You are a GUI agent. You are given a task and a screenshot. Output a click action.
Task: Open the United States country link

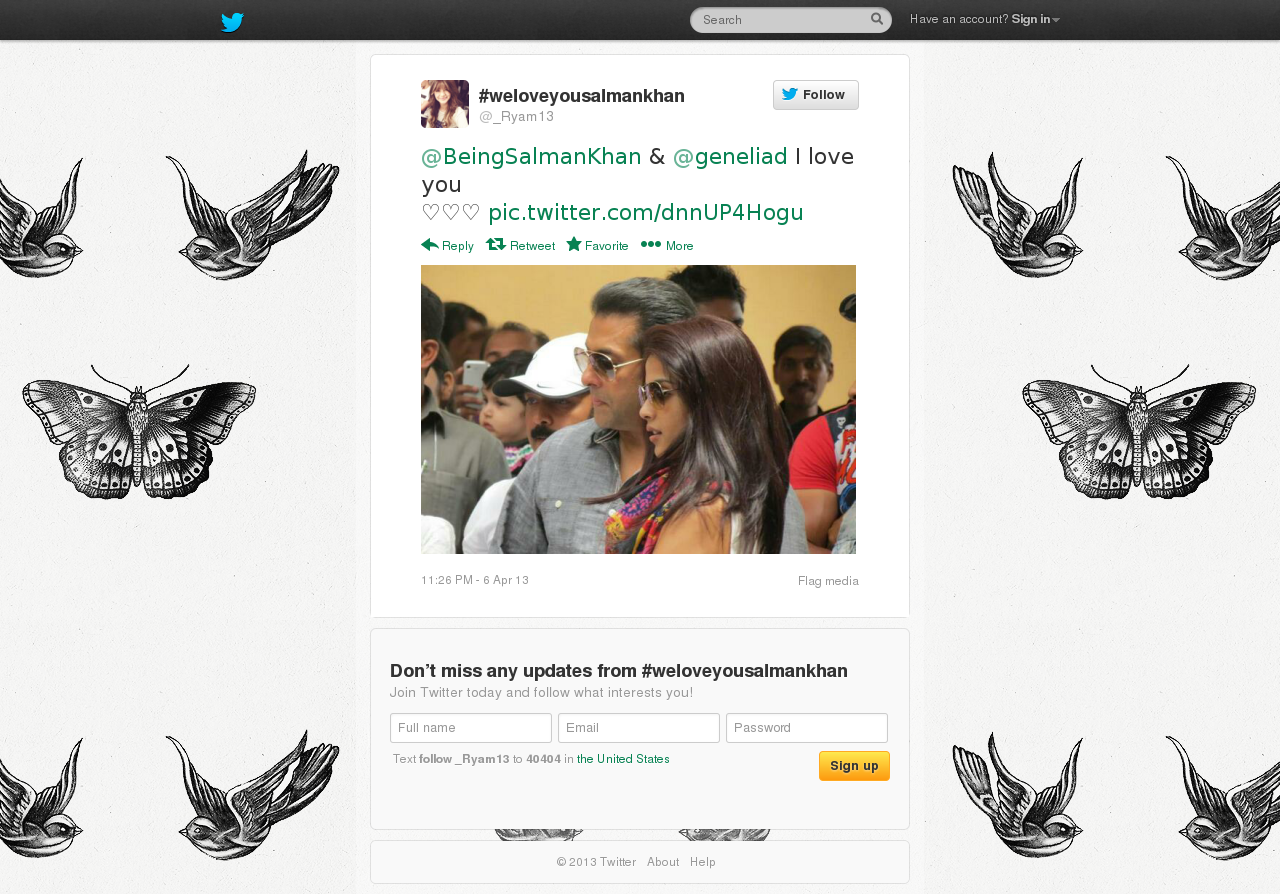pos(623,759)
